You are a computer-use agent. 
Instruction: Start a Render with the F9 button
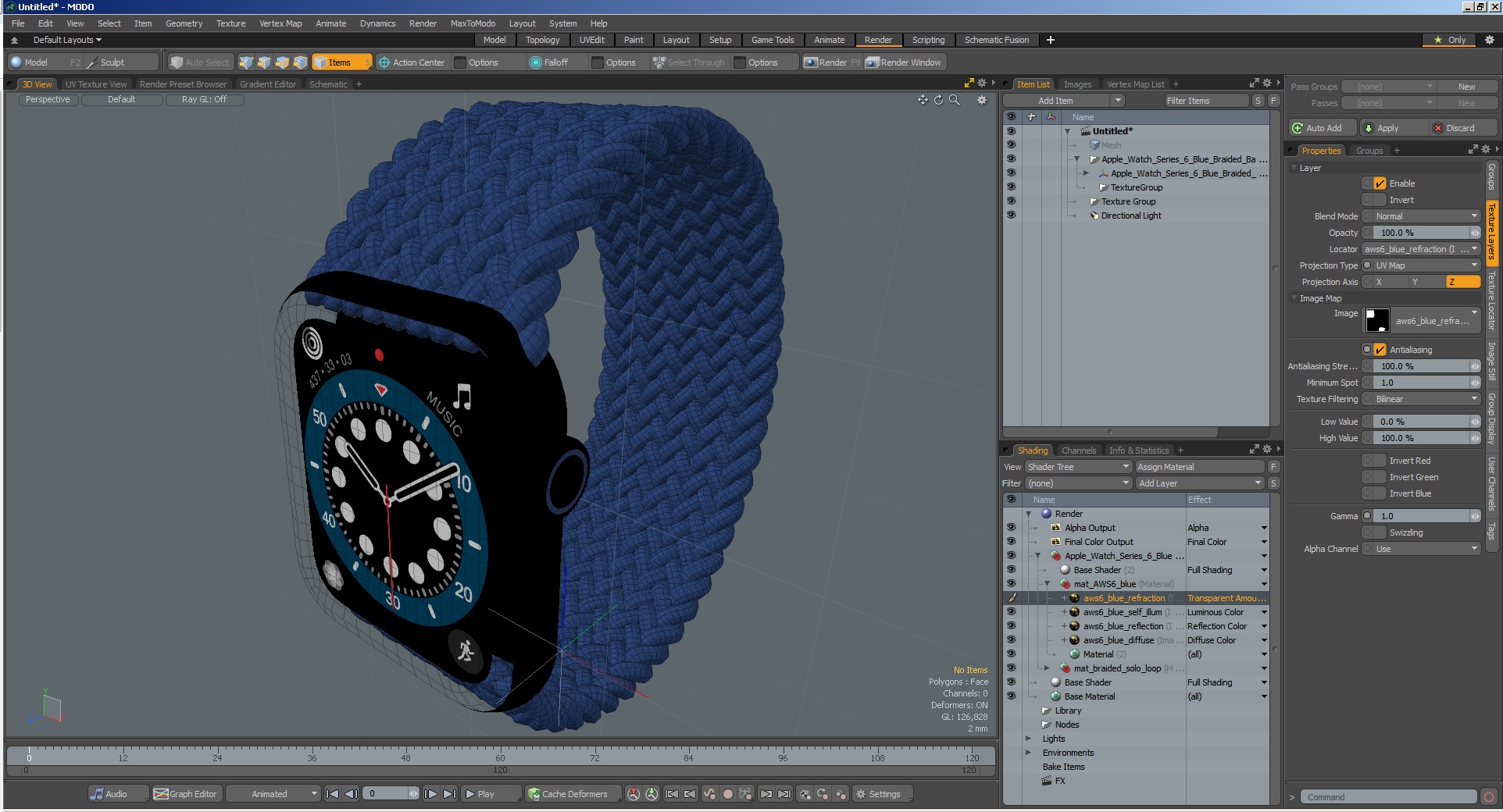click(832, 62)
